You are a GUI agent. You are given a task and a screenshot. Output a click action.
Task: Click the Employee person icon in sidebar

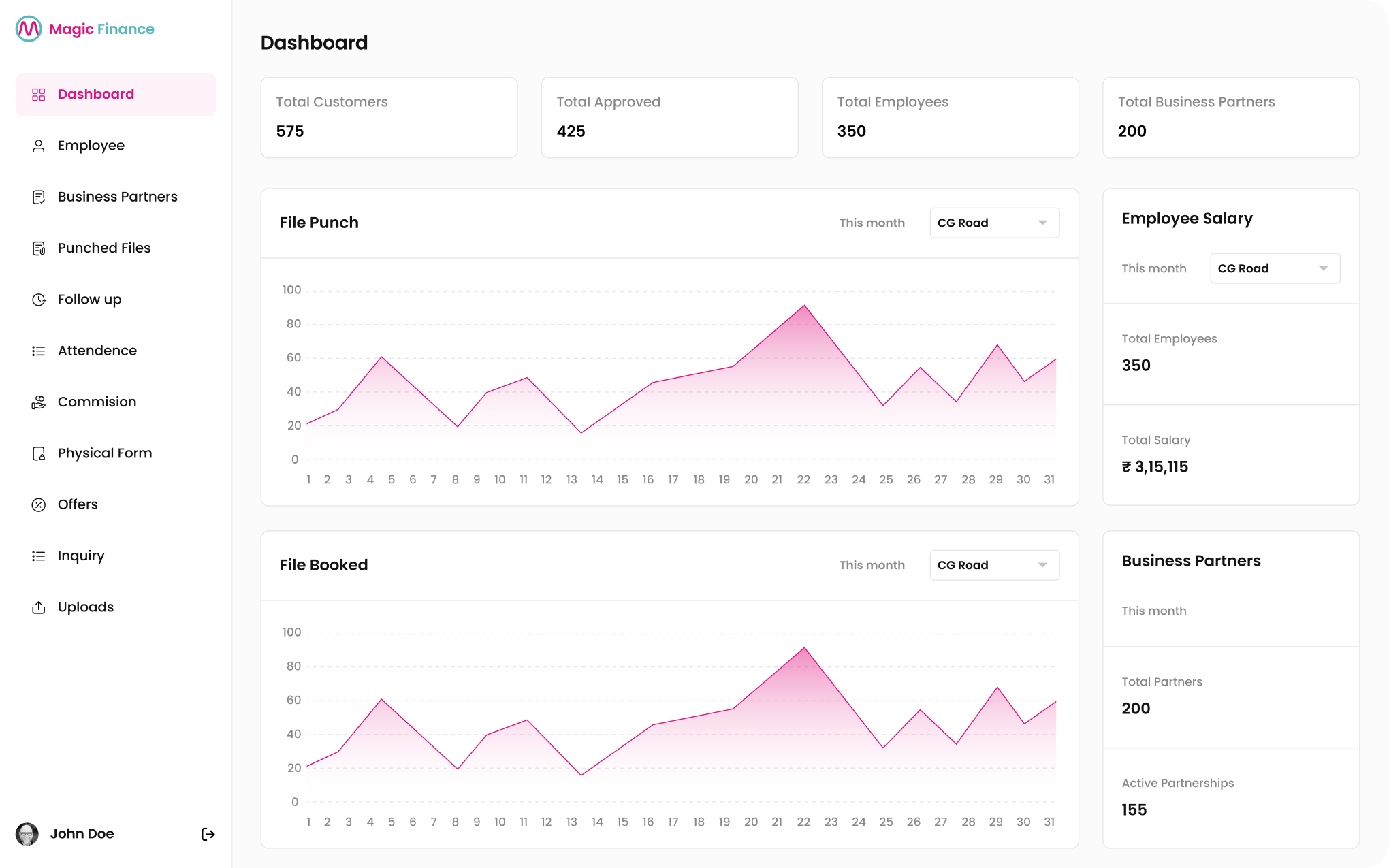pyautogui.click(x=39, y=146)
